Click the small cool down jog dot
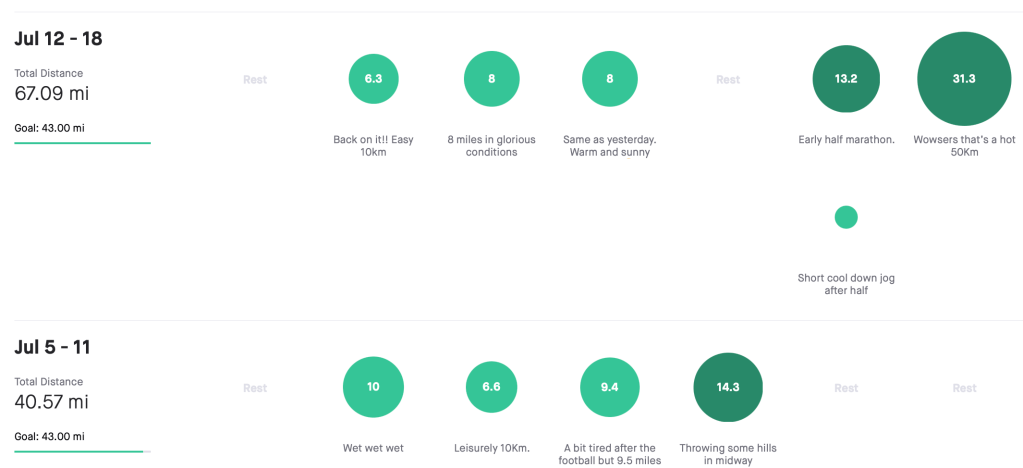 [x=846, y=217]
